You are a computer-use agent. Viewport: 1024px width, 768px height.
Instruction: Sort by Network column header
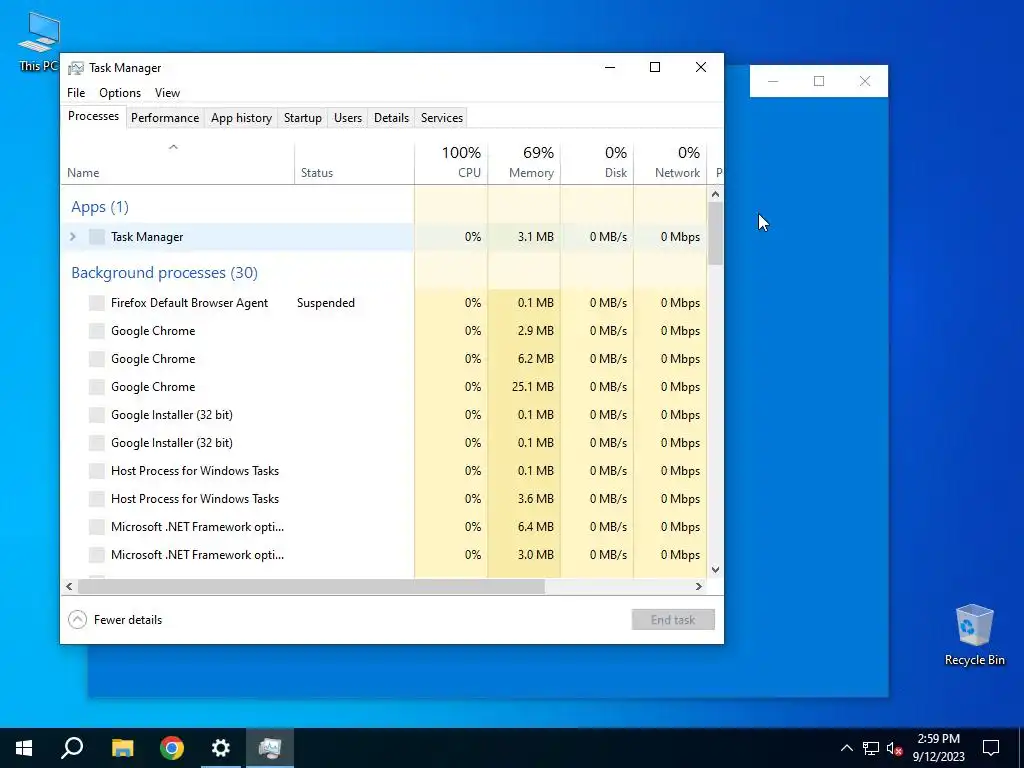tap(670, 163)
